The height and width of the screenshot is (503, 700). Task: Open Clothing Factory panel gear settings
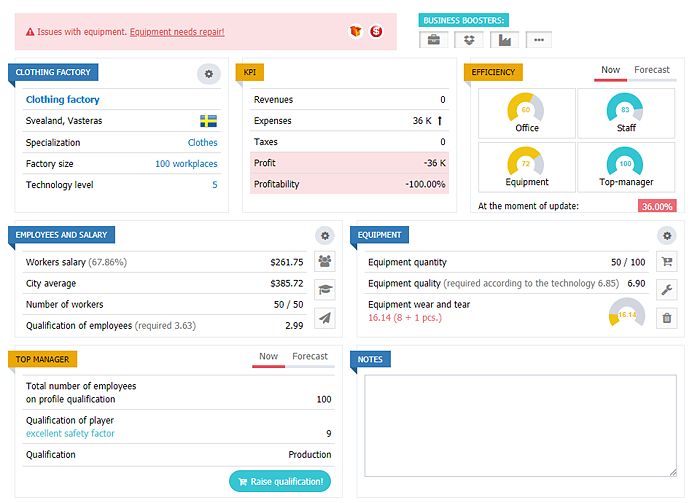208,73
